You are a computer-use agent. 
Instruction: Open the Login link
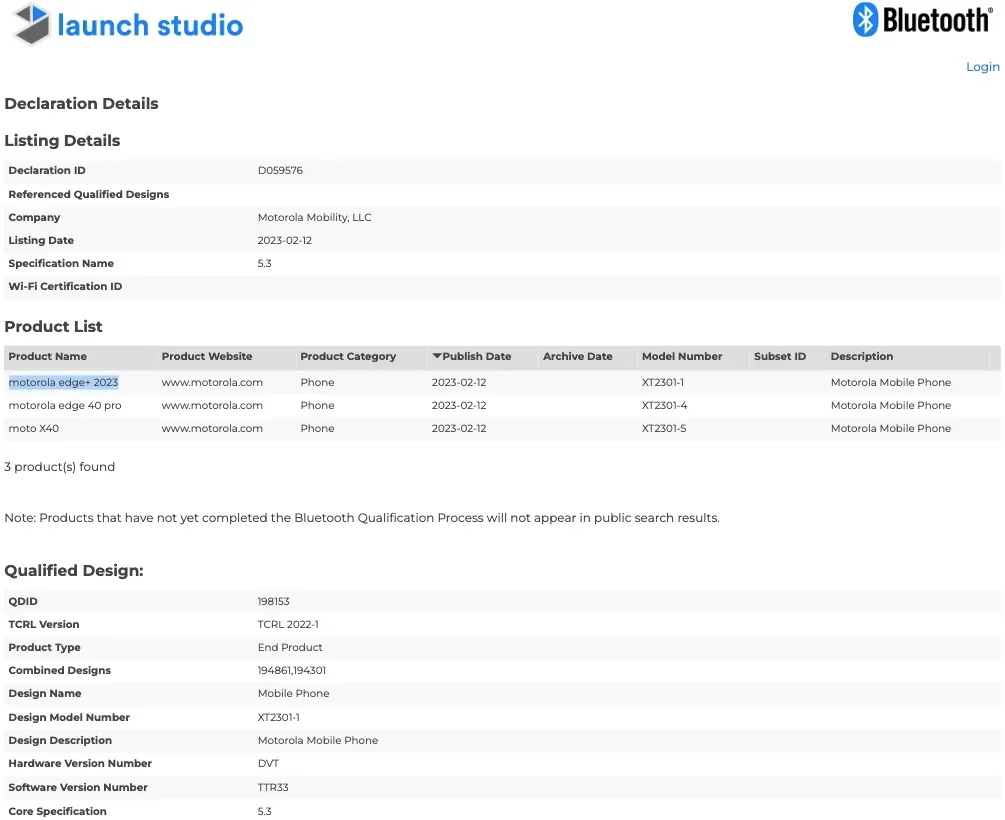[982, 67]
